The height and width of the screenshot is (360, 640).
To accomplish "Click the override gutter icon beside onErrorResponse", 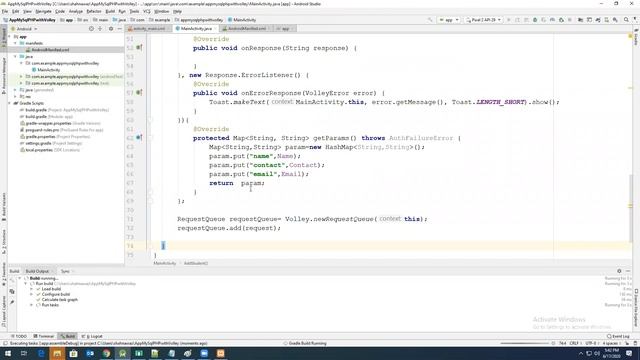I will 139,93.
